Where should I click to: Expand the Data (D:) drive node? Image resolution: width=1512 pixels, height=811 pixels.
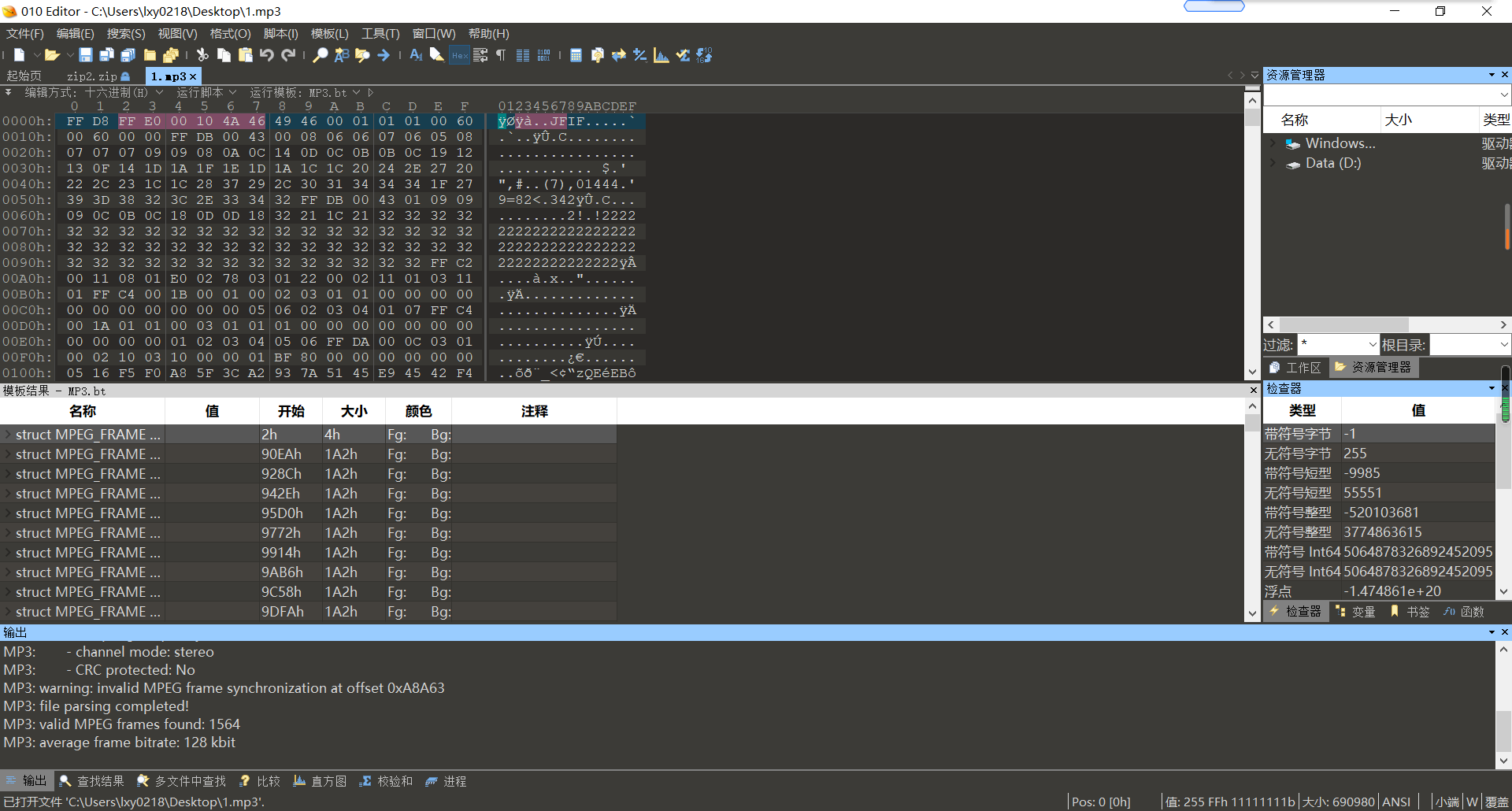coord(1273,164)
